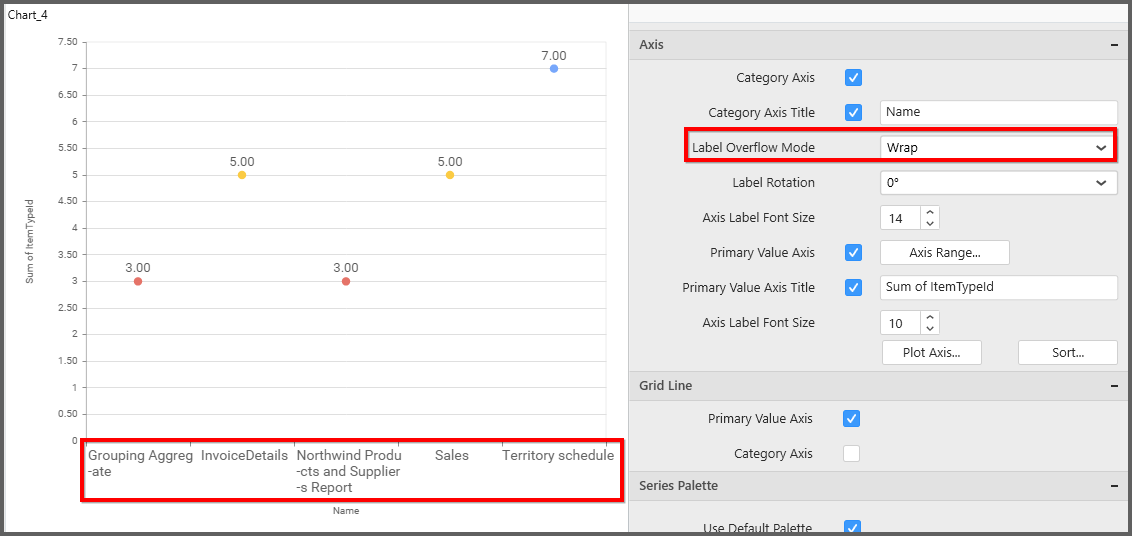Click the Sort... button
The image size is (1132, 536).
tap(1067, 352)
